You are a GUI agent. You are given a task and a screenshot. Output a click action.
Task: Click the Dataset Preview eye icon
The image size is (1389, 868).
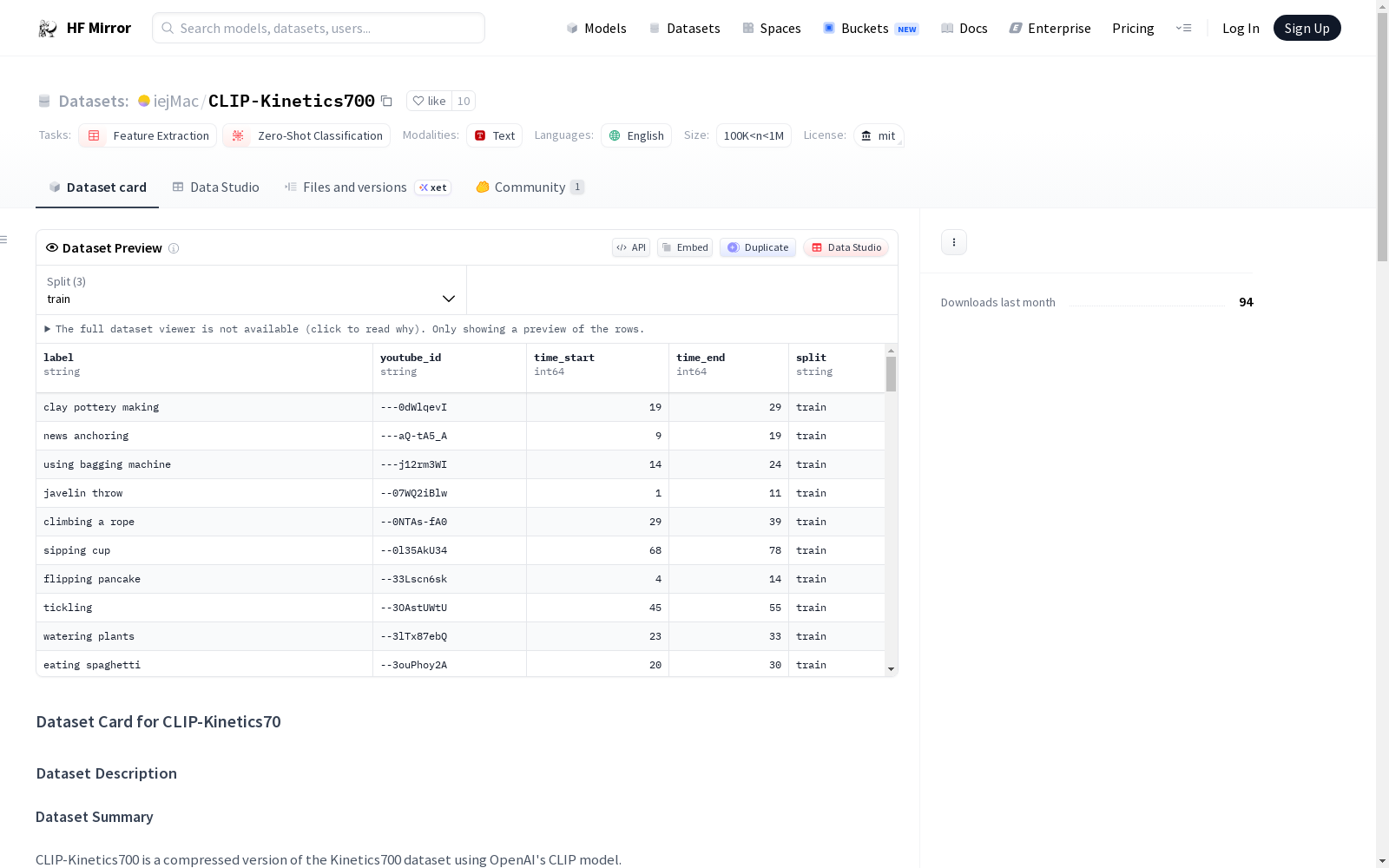point(52,247)
